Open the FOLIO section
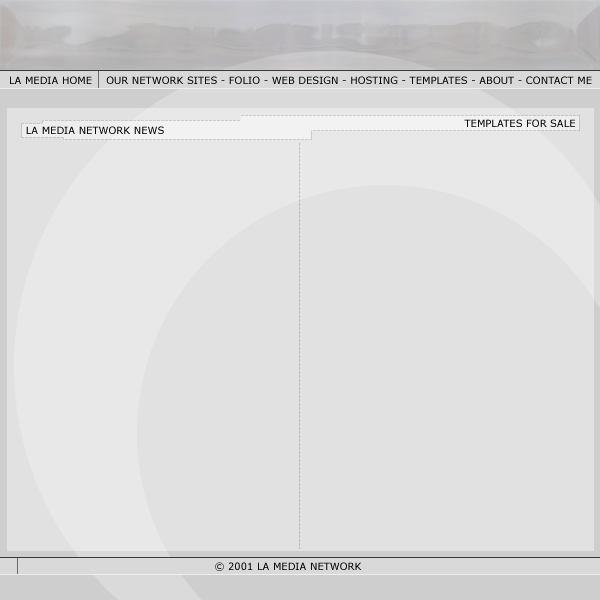Image resolution: width=600 pixels, height=600 pixels. coord(244,80)
